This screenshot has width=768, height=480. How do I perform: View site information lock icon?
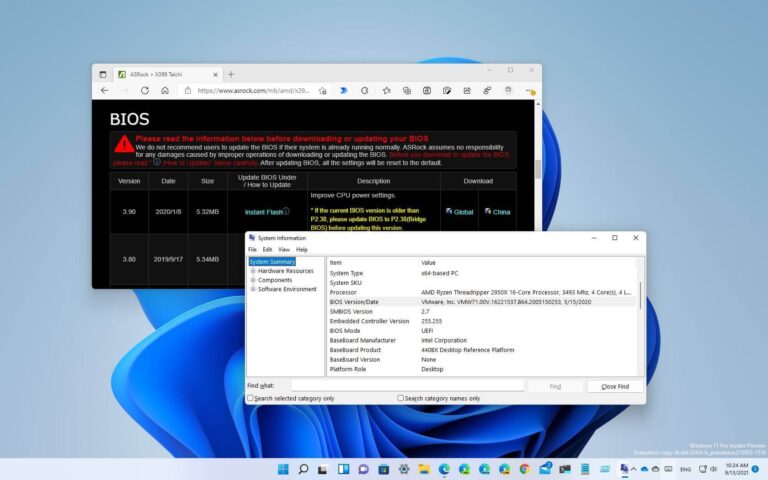point(188,91)
